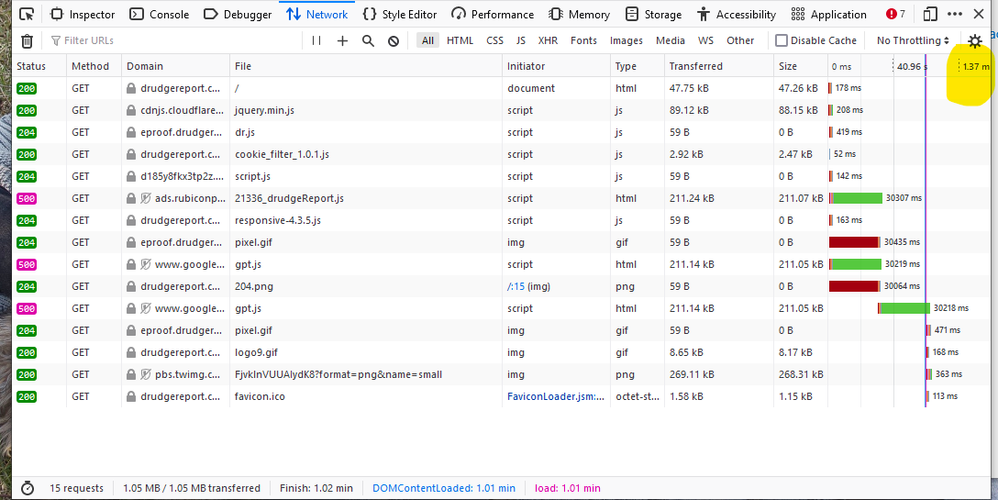
Task: Sort by the Domain column header
Action: pos(176,66)
